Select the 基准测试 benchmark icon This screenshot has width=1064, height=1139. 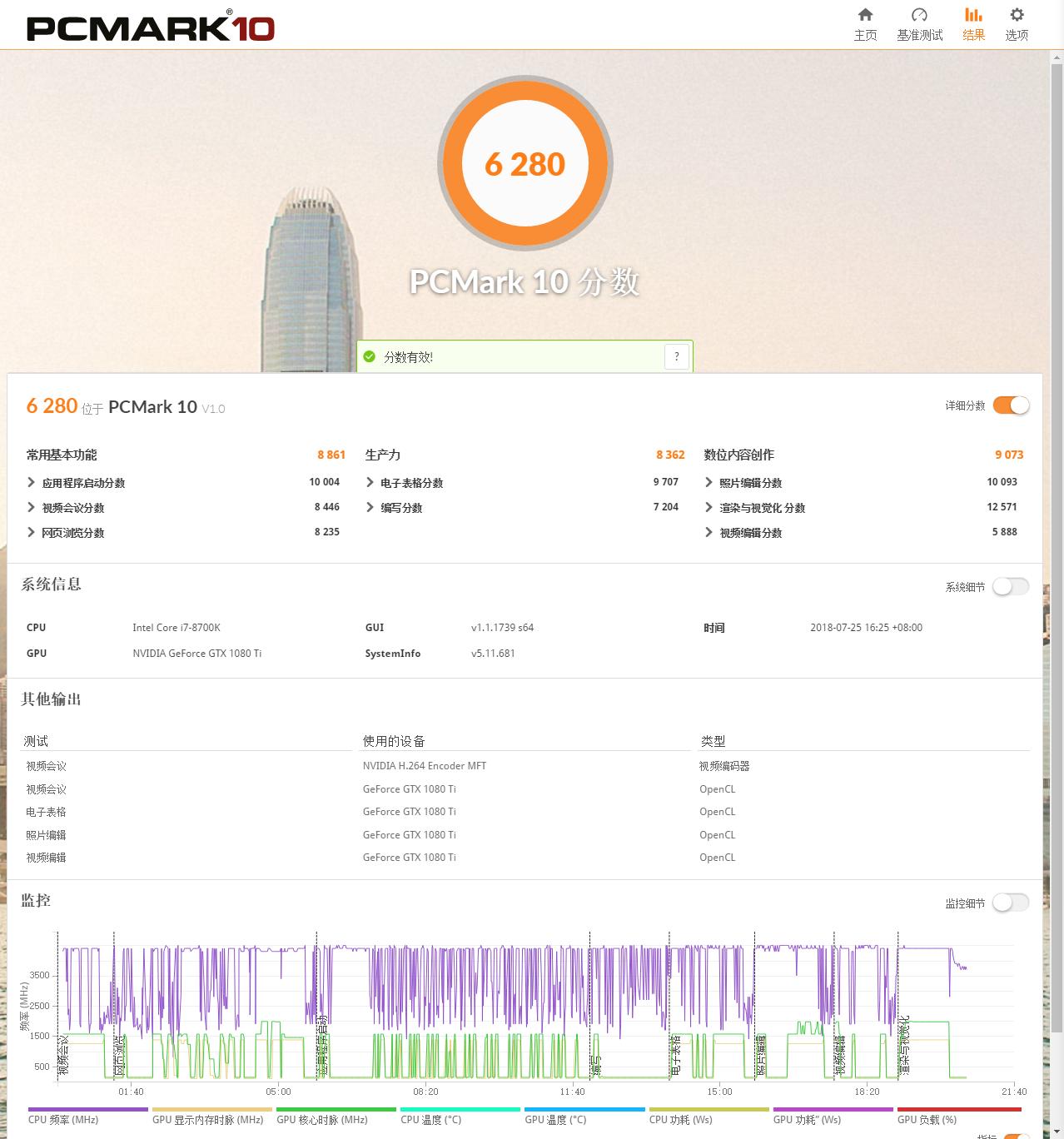(919, 23)
